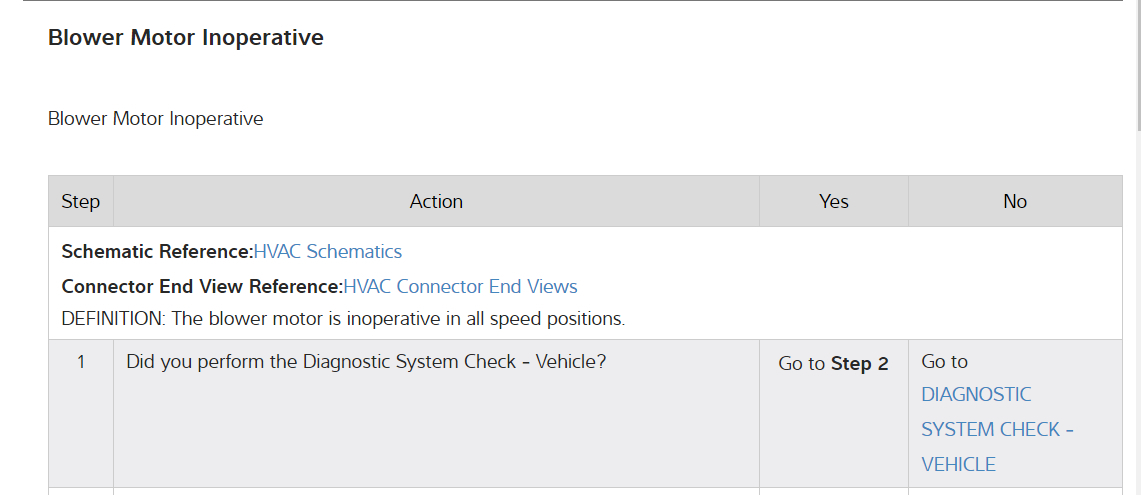Click the non-bold Blower Motor Inoperative subtitle
Screen dimensions: 1141x495
(156, 119)
